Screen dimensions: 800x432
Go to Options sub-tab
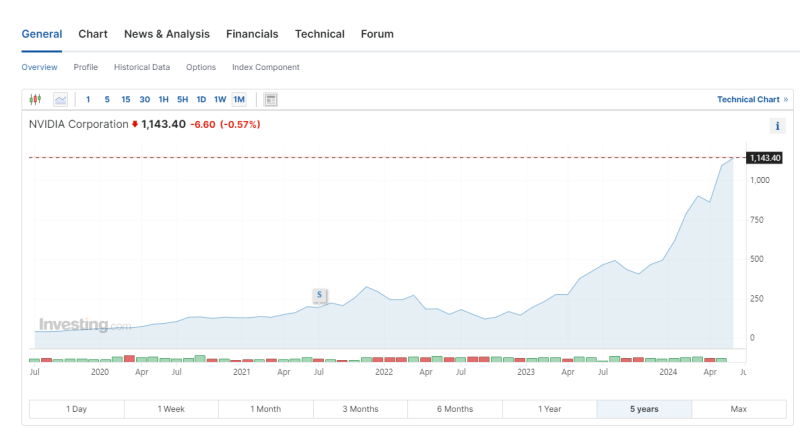(201, 67)
